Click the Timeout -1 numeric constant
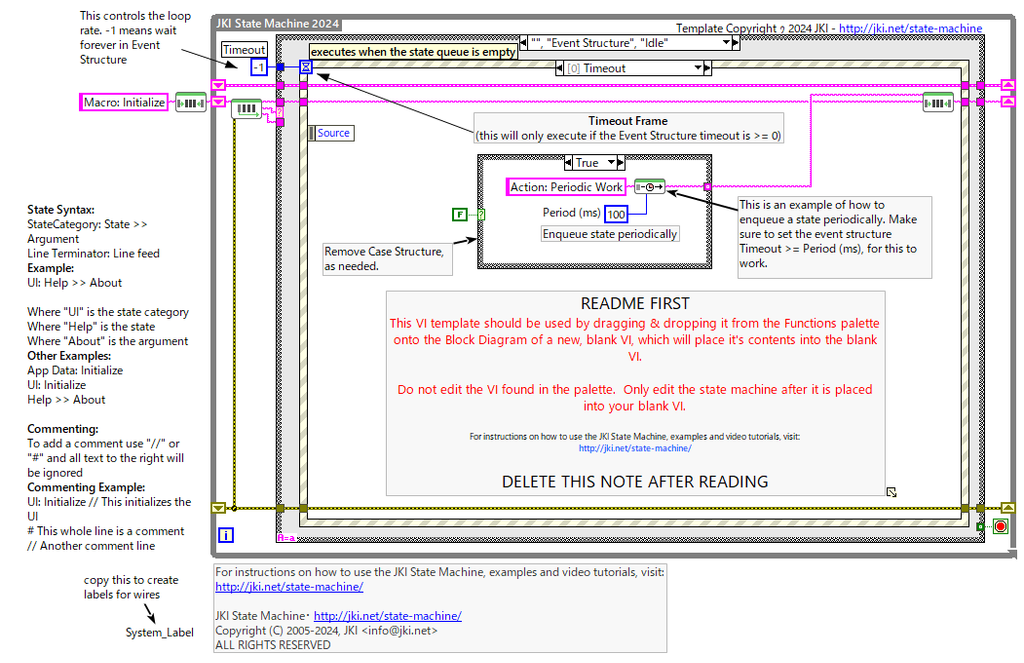Screen dimensions: 1024x663 pos(259,67)
